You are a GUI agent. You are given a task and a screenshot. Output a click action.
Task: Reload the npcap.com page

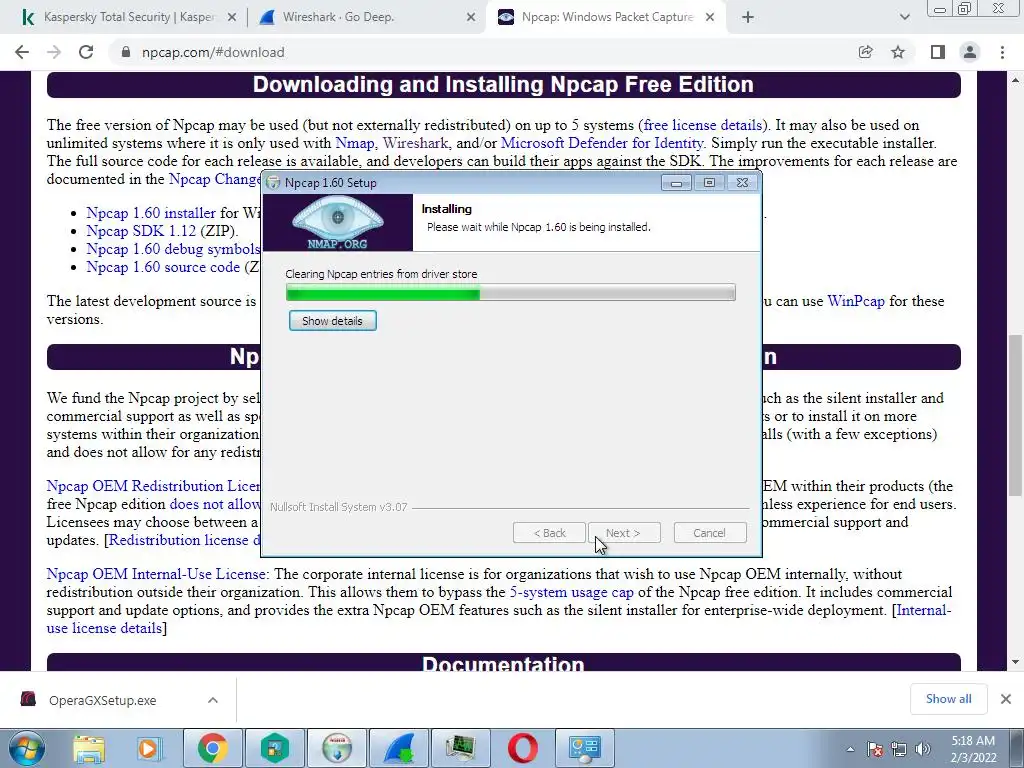(x=86, y=52)
